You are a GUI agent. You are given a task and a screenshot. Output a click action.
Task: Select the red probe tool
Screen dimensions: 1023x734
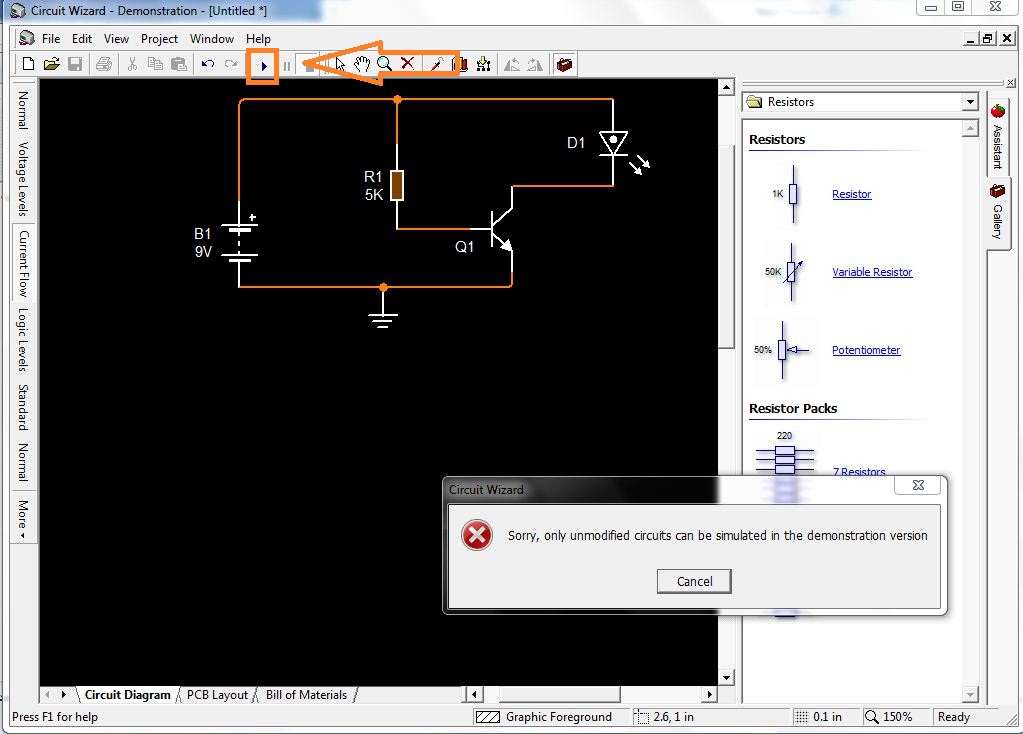(x=436, y=64)
